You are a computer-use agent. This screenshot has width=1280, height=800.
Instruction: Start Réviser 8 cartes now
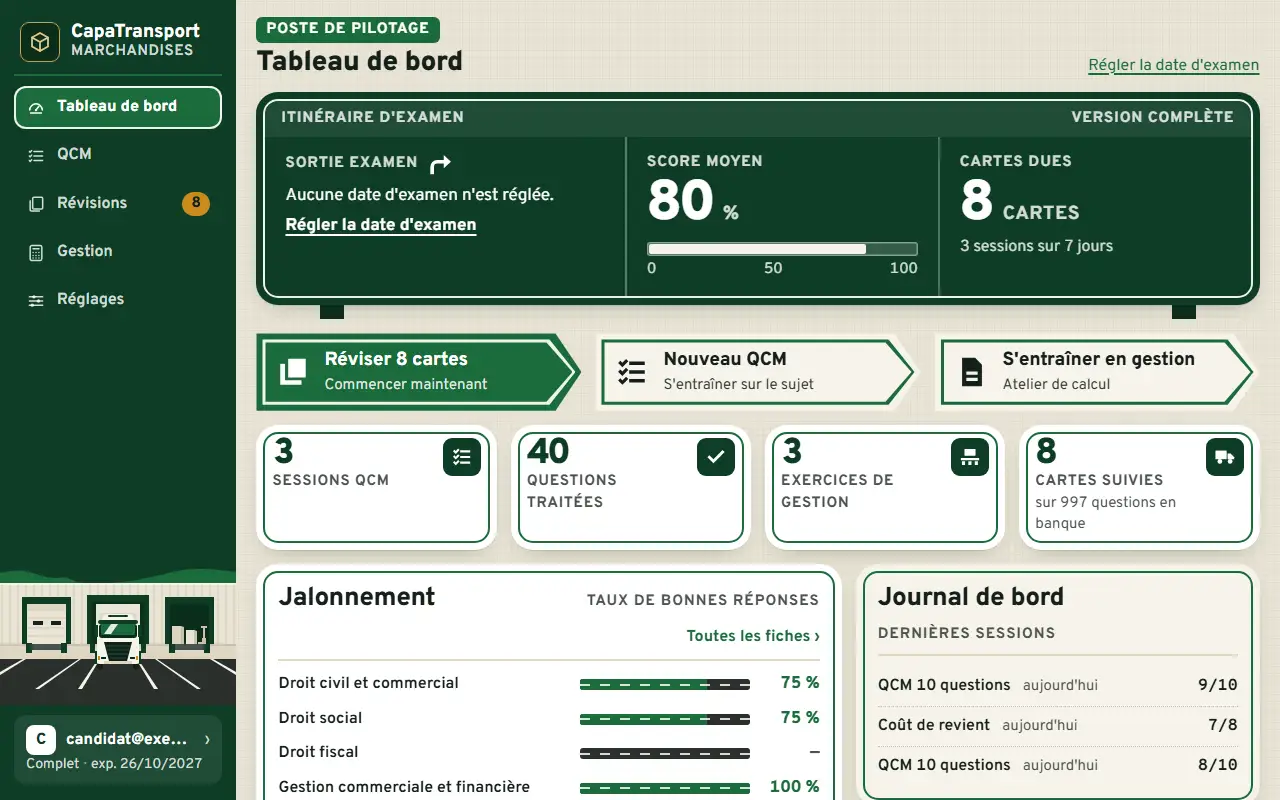[418, 371]
